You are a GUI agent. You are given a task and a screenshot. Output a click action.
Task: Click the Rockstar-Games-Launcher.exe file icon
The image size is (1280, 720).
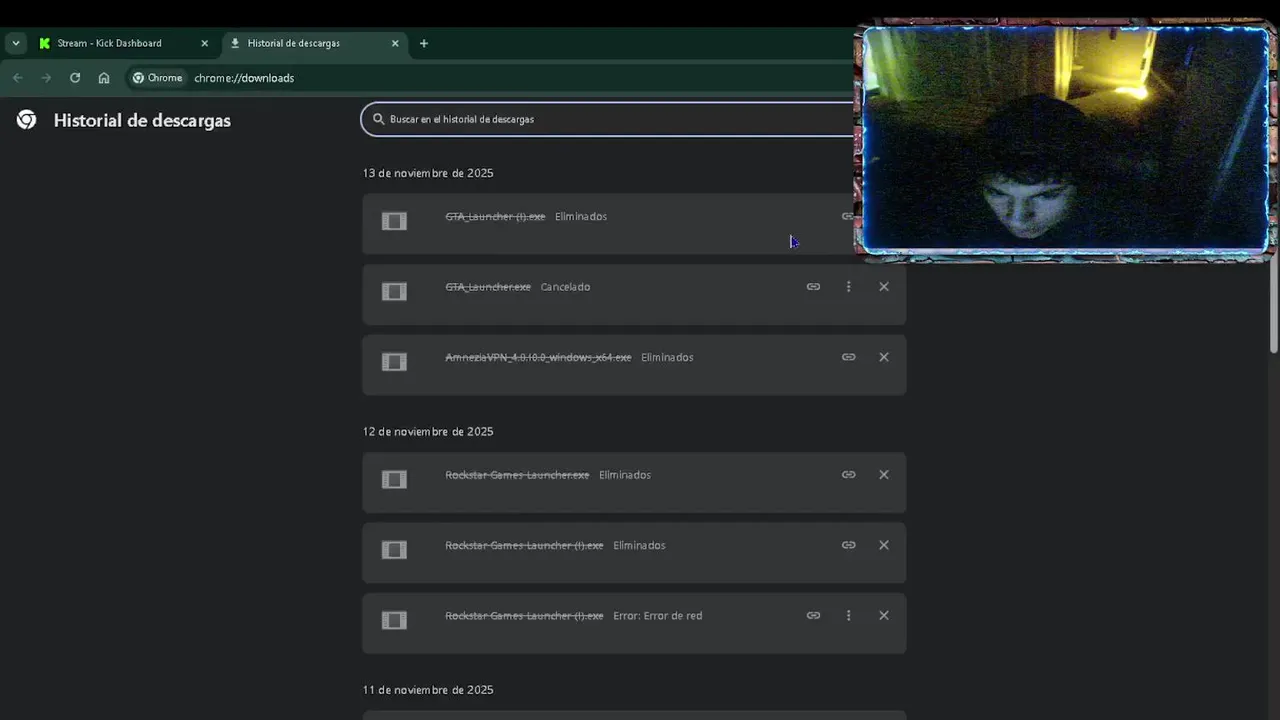point(394,480)
